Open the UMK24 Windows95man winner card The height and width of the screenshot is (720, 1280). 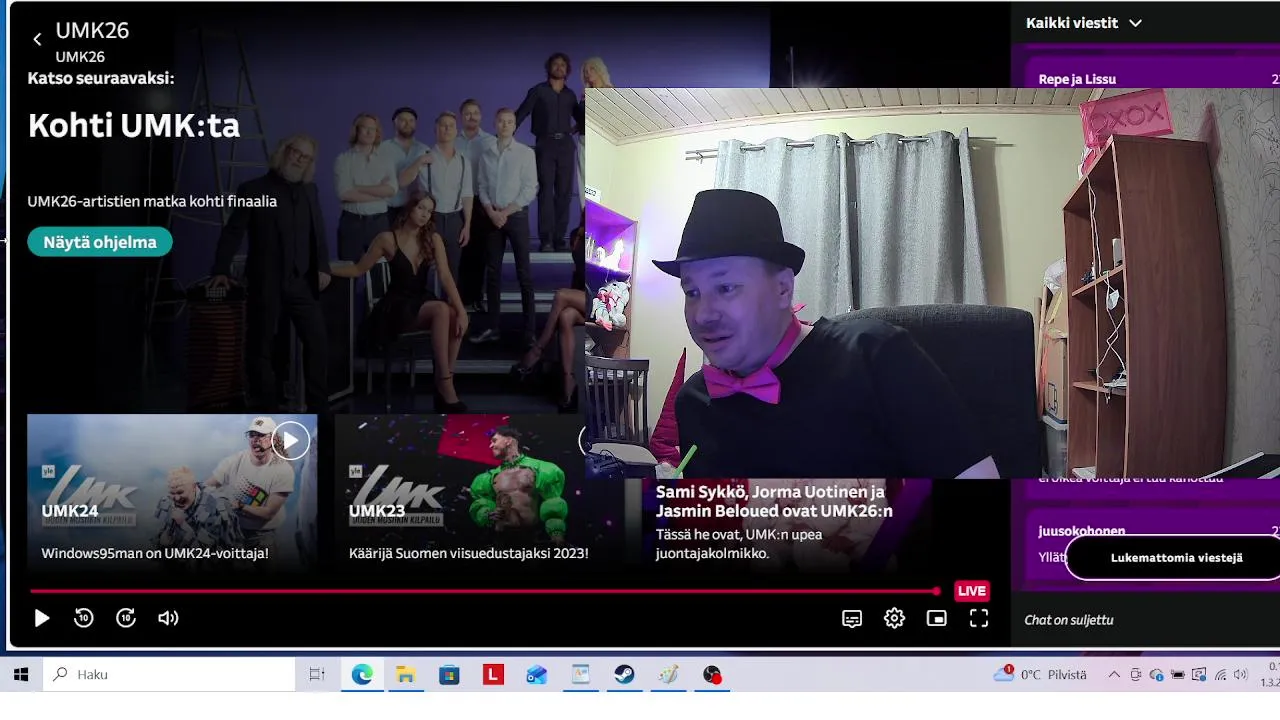(172, 494)
